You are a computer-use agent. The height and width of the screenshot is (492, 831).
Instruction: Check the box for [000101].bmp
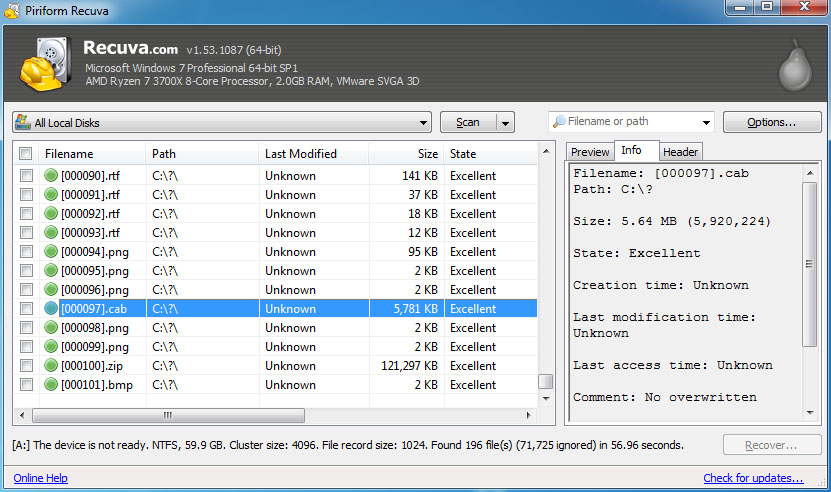point(26,384)
